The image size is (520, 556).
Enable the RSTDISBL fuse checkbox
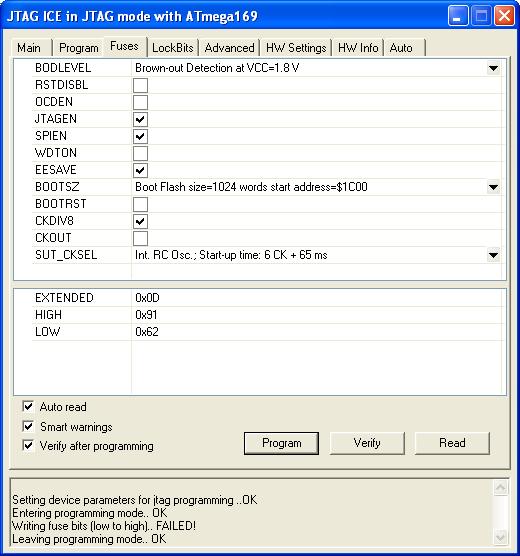pyautogui.click(x=140, y=85)
